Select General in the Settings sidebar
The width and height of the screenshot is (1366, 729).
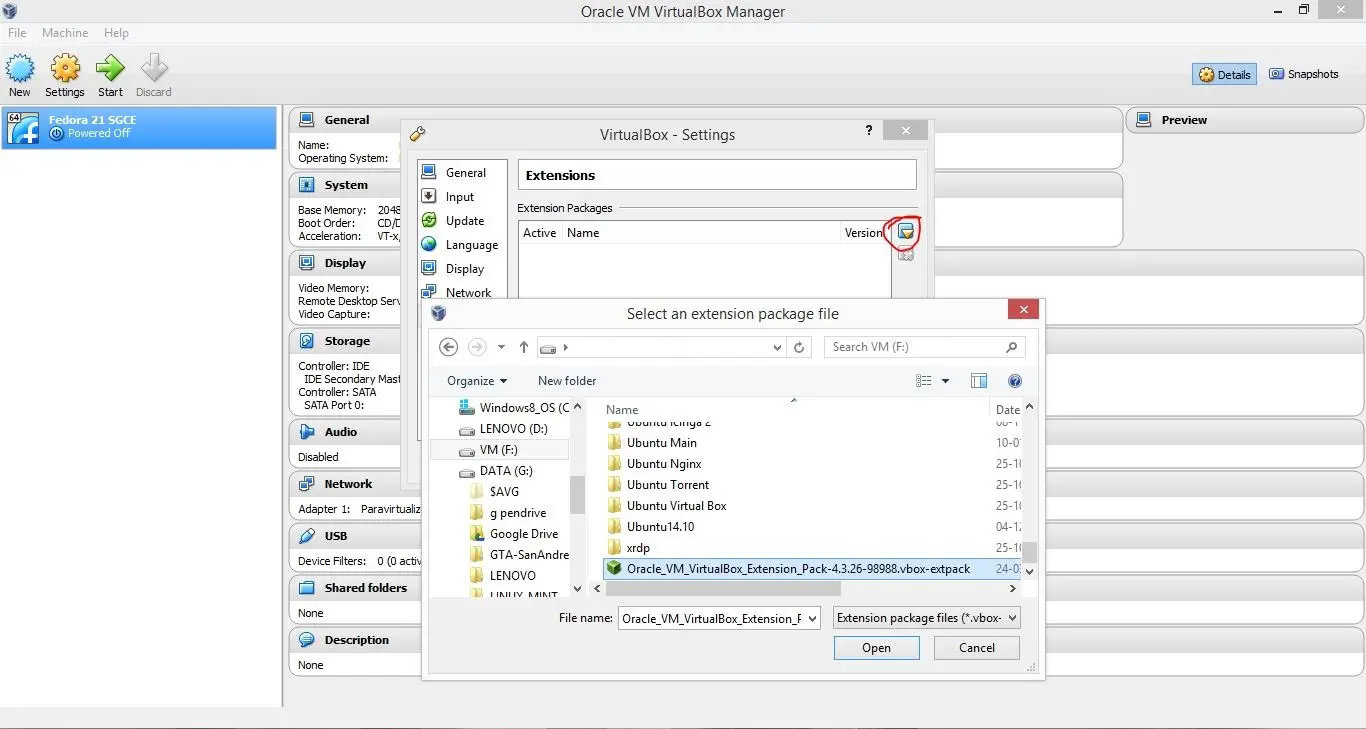point(462,173)
